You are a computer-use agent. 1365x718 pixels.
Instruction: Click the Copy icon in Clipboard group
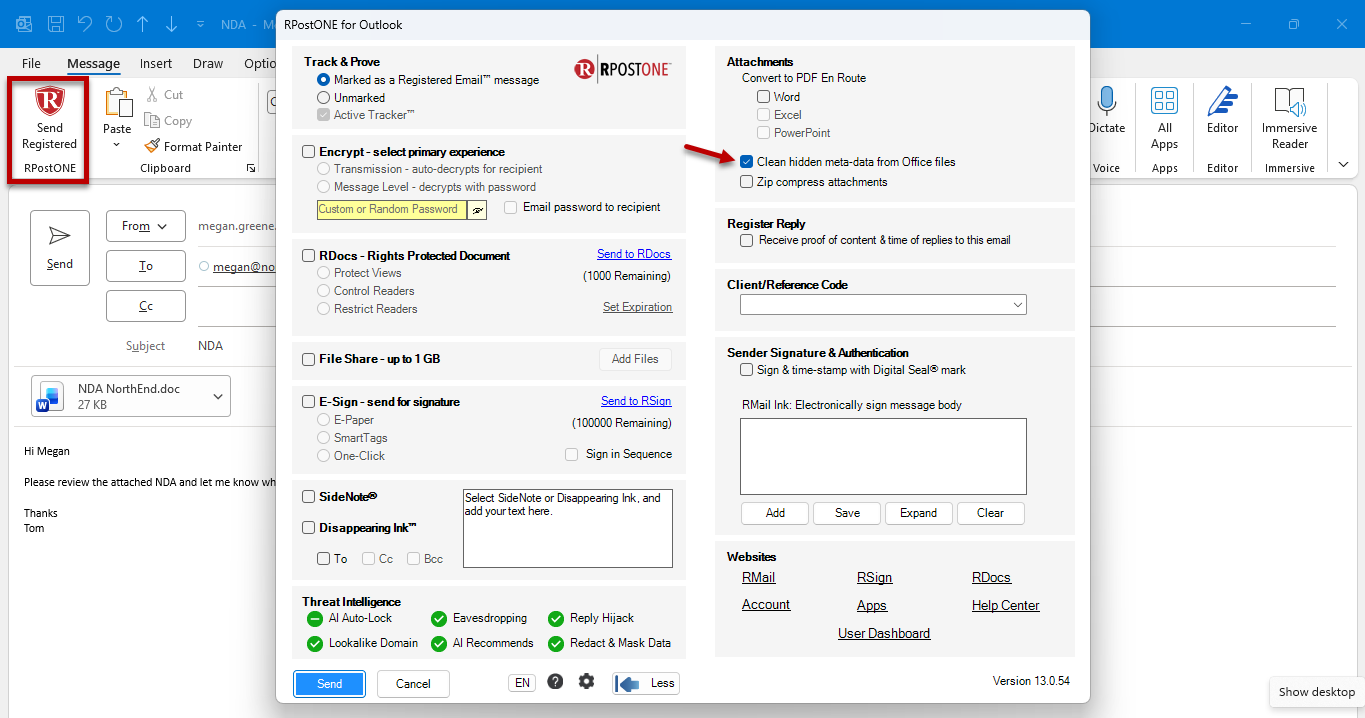click(x=152, y=120)
